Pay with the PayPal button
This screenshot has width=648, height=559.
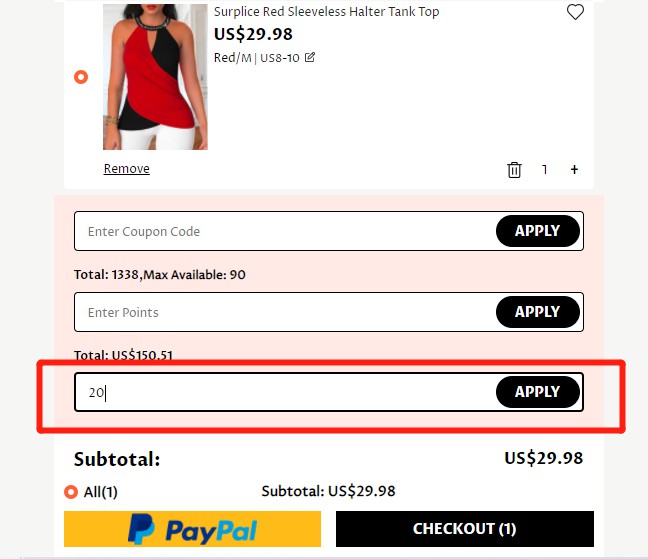click(x=193, y=529)
